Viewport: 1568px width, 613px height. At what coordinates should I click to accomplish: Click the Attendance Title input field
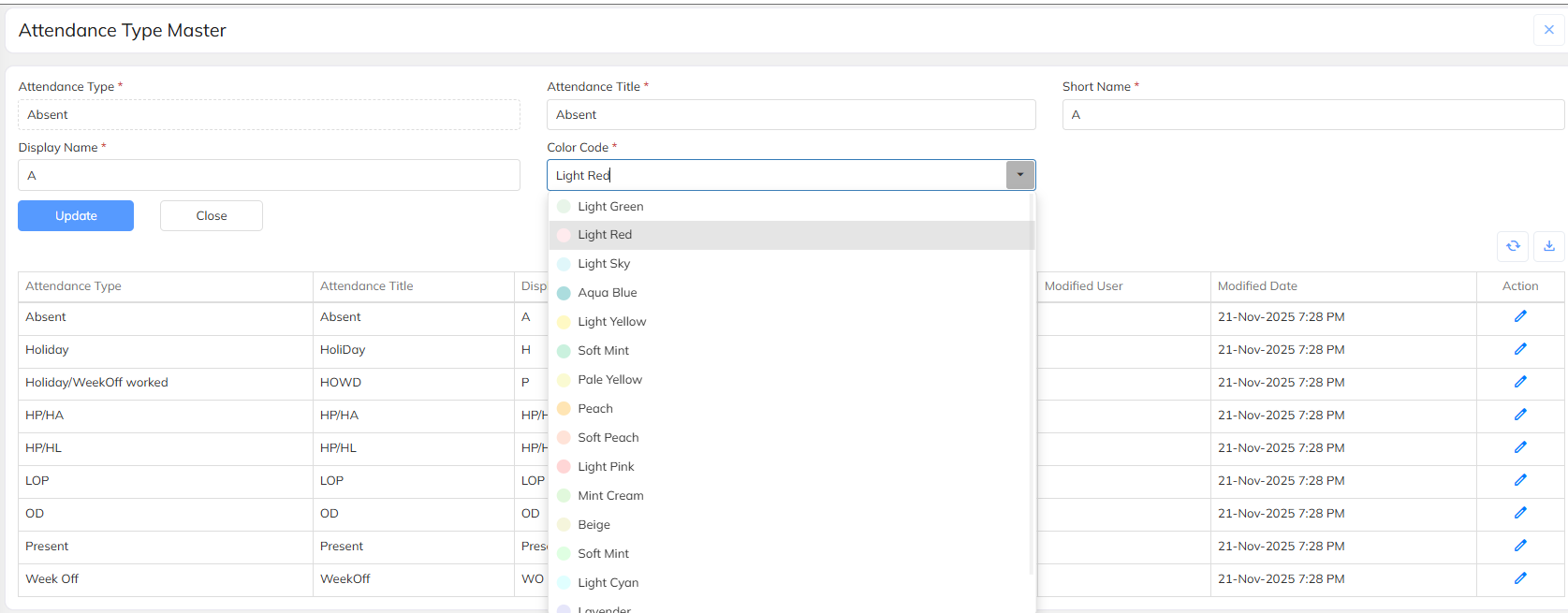coord(790,115)
